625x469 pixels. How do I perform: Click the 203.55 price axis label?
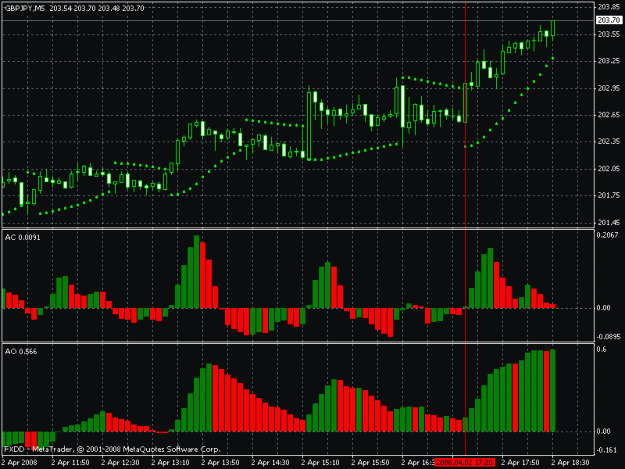pos(609,34)
